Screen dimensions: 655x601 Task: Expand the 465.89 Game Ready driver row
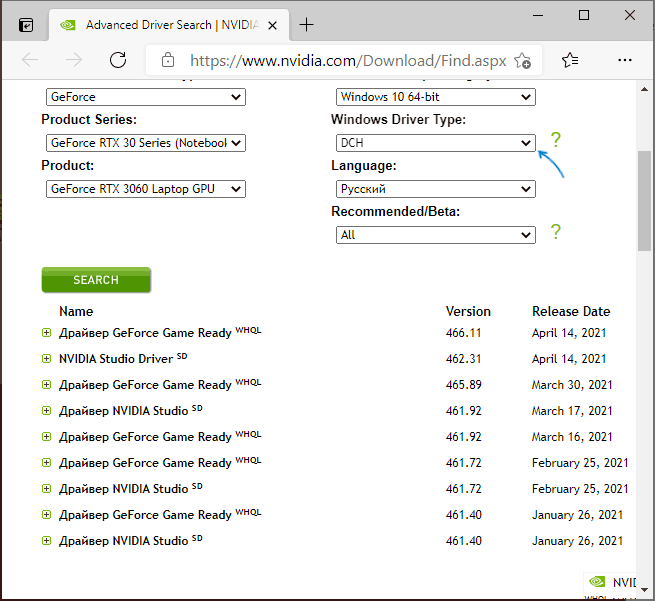click(46, 385)
